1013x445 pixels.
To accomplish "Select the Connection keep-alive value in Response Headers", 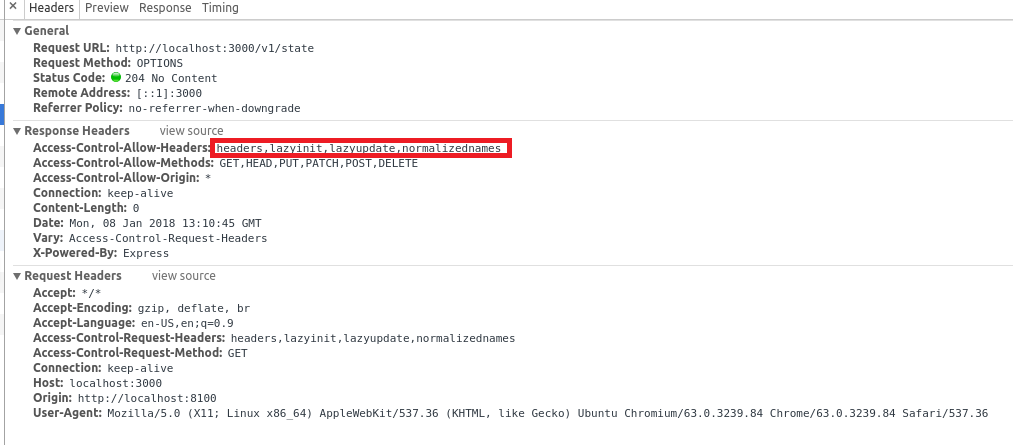I will point(140,193).
